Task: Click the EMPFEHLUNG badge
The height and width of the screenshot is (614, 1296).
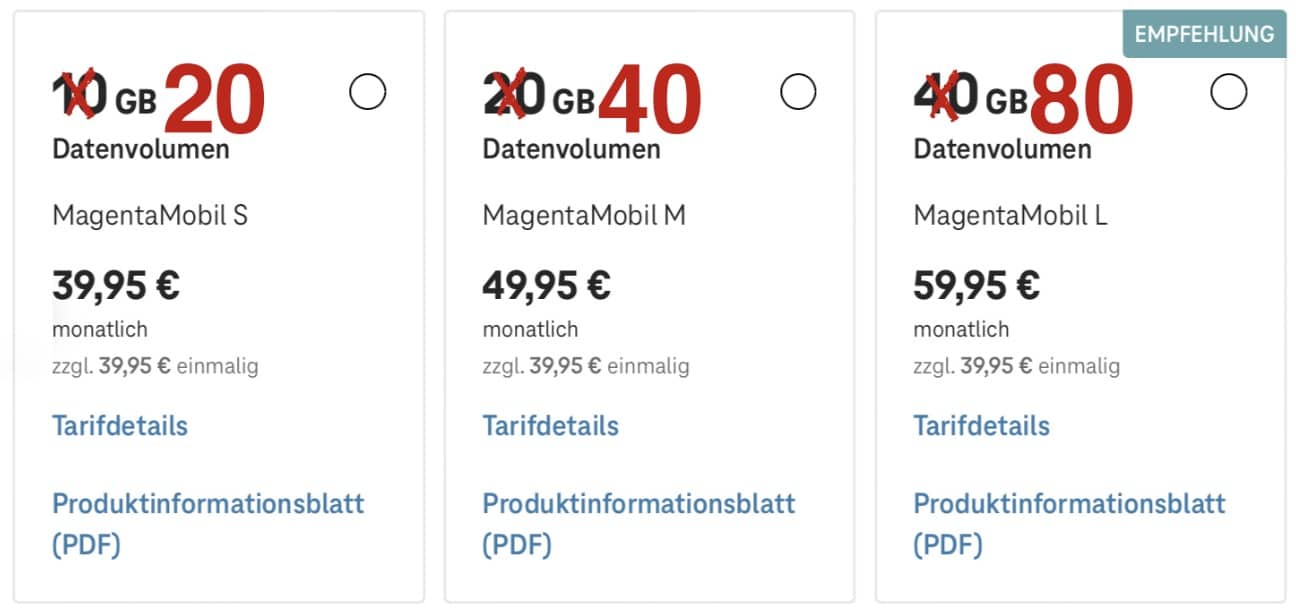Action: click(x=1204, y=35)
